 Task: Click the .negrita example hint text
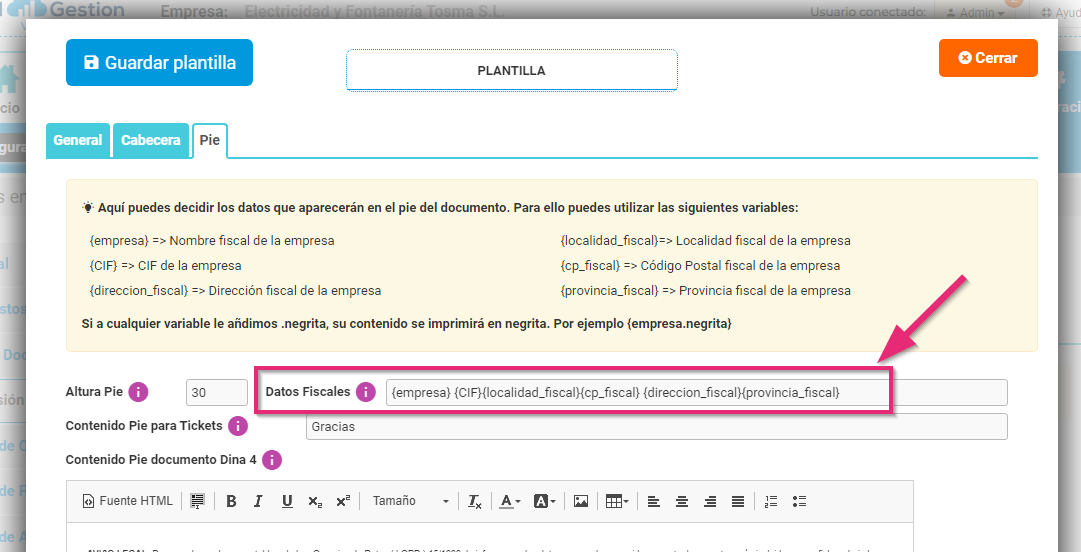point(407,323)
